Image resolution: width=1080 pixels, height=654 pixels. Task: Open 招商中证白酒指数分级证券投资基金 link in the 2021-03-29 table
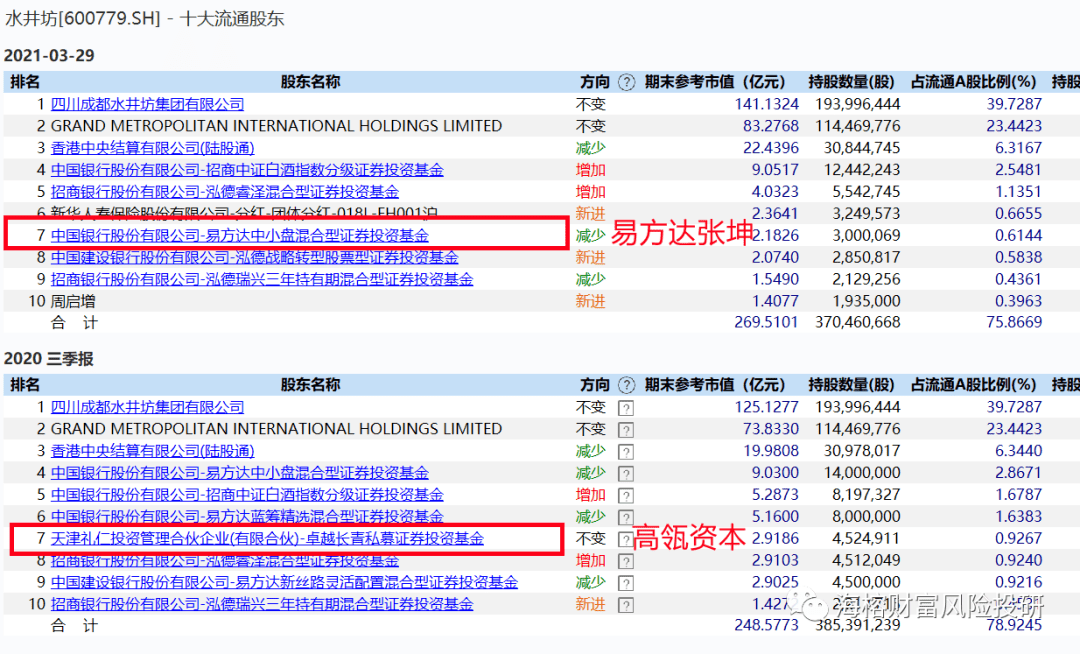(x=247, y=170)
